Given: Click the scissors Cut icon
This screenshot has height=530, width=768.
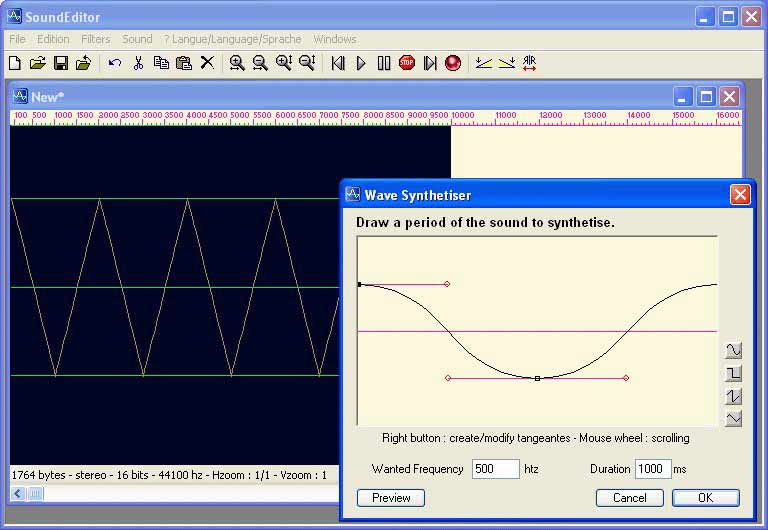Looking at the screenshot, I should coord(138,63).
